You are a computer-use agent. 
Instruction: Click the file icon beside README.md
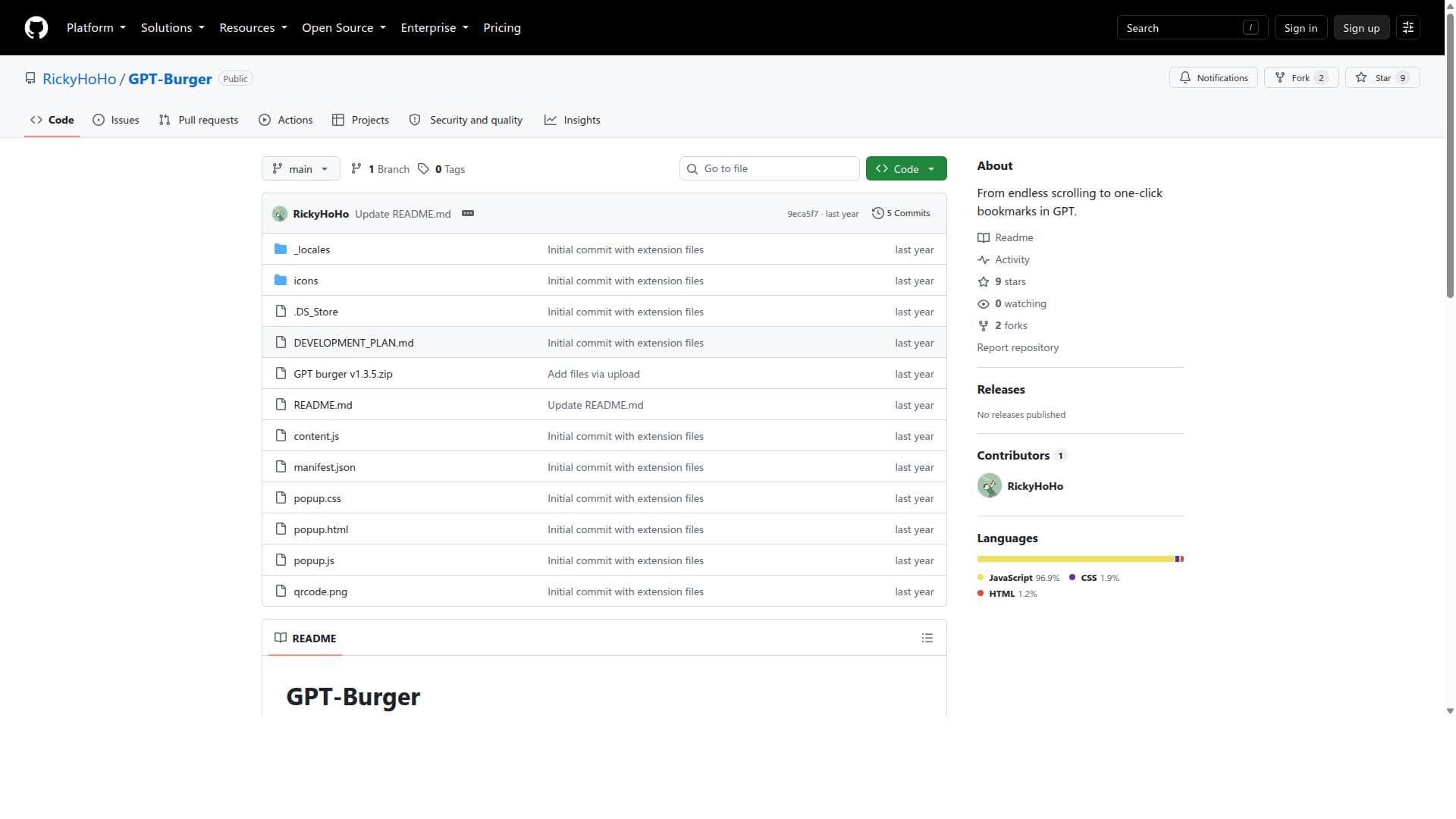(281, 405)
